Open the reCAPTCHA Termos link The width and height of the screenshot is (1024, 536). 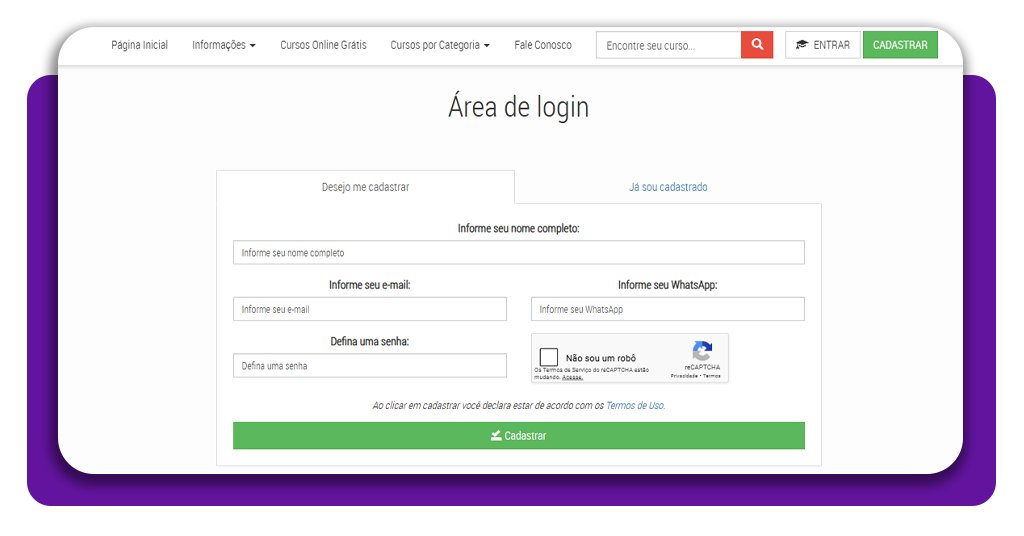pos(712,376)
